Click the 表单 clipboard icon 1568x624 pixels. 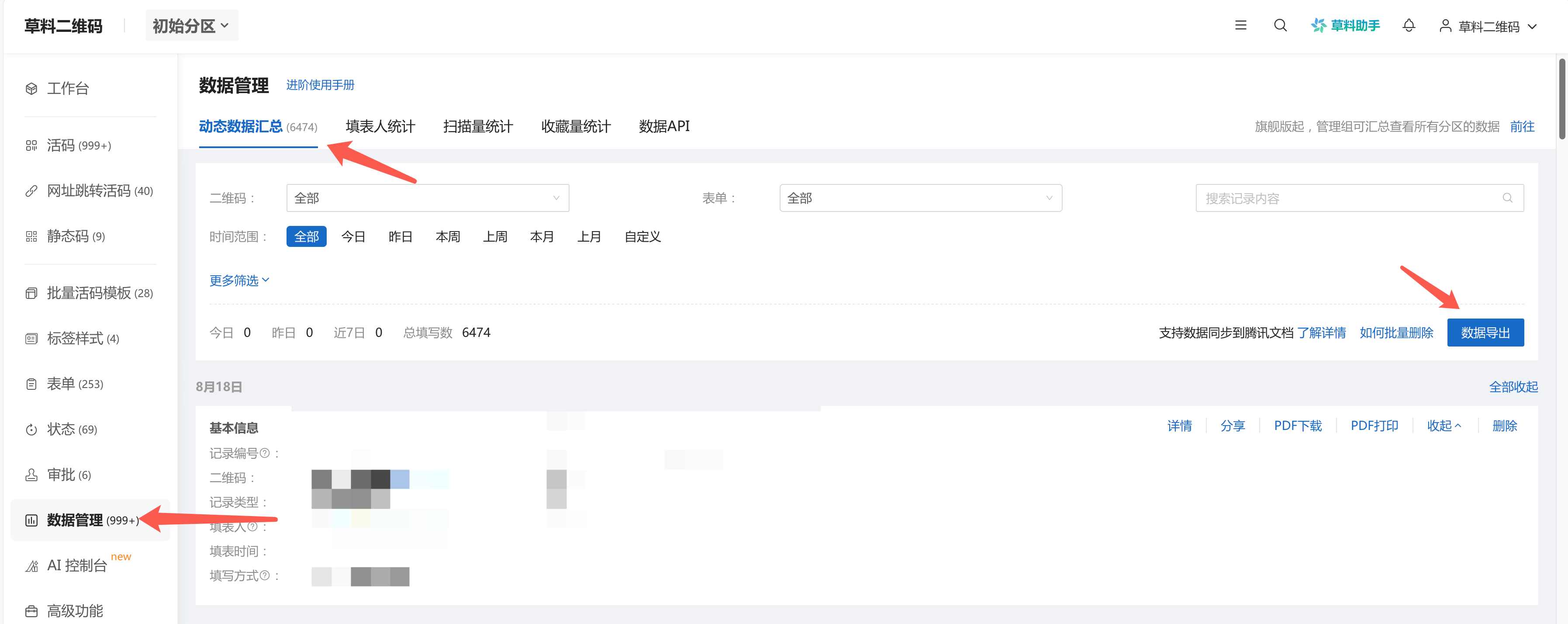pos(31,384)
